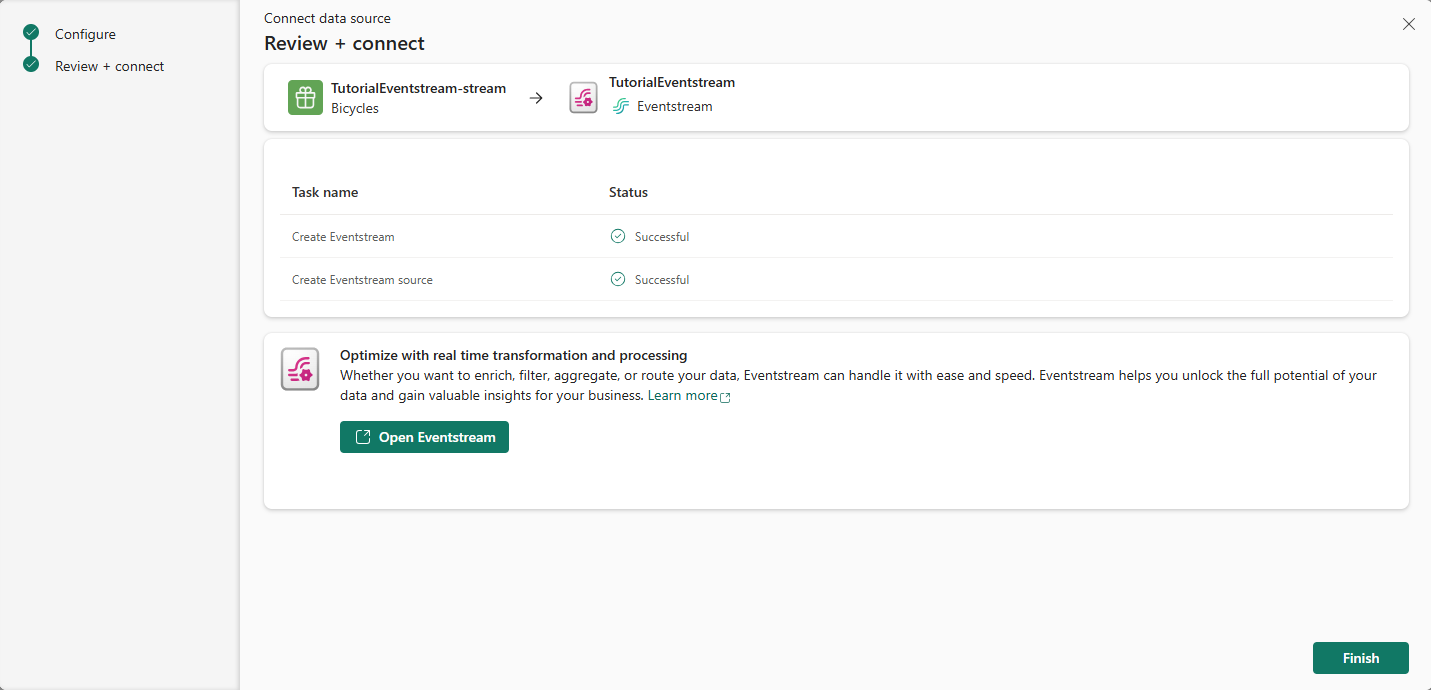Image resolution: width=1431 pixels, height=690 pixels.
Task: Click the external-link icon inside Open Eventstream button
Action: pos(361,437)
